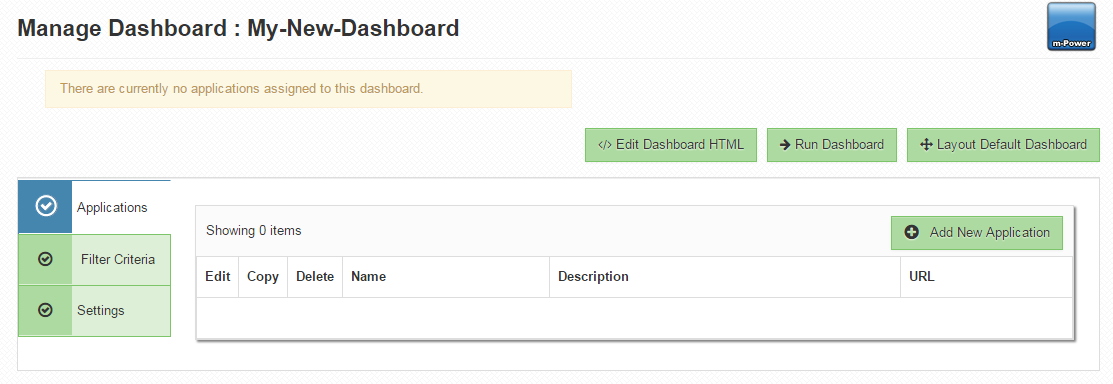
Task: Click the move arrows icon on Layout Default Dashboard
Action: pyautogui.click(x=926, y=145)
